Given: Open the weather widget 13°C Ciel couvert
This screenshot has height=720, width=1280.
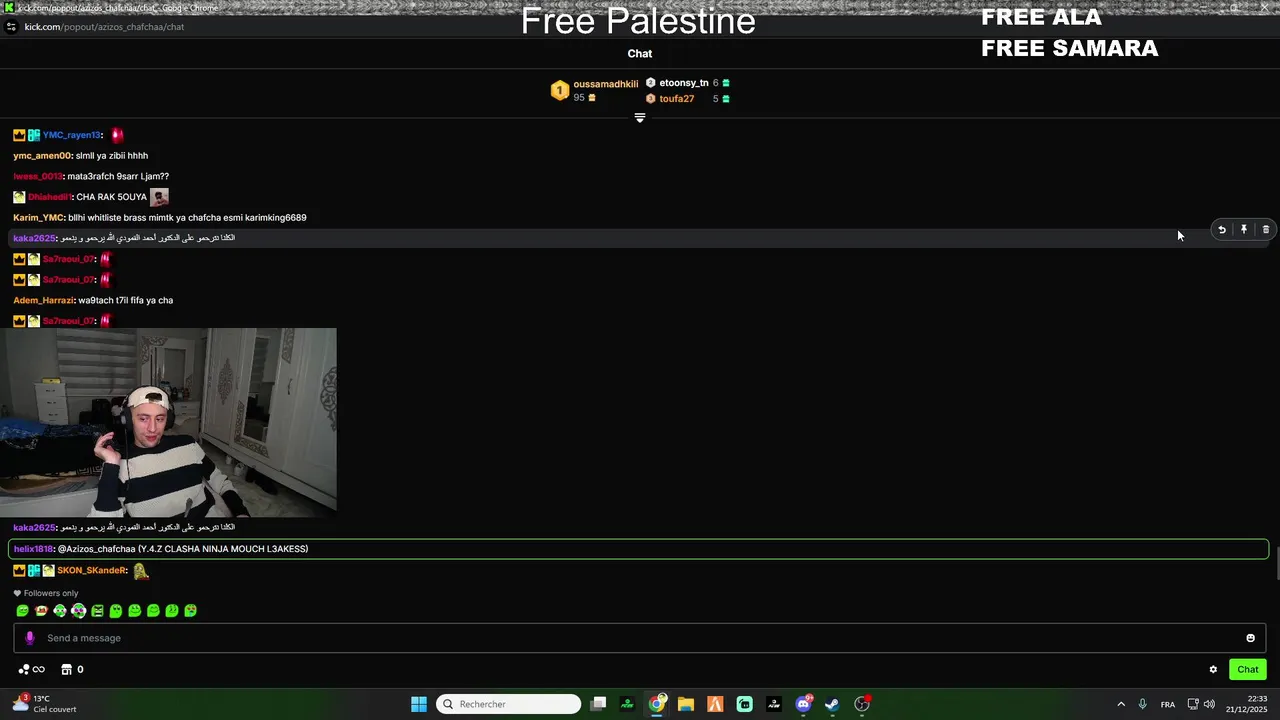Looking at the screenshot, I should [x=45, y=704].
